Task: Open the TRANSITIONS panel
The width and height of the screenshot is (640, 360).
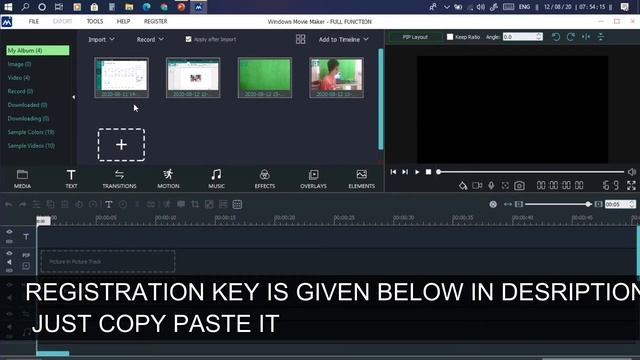Action: pyautogui.click(x=119, y=179)
